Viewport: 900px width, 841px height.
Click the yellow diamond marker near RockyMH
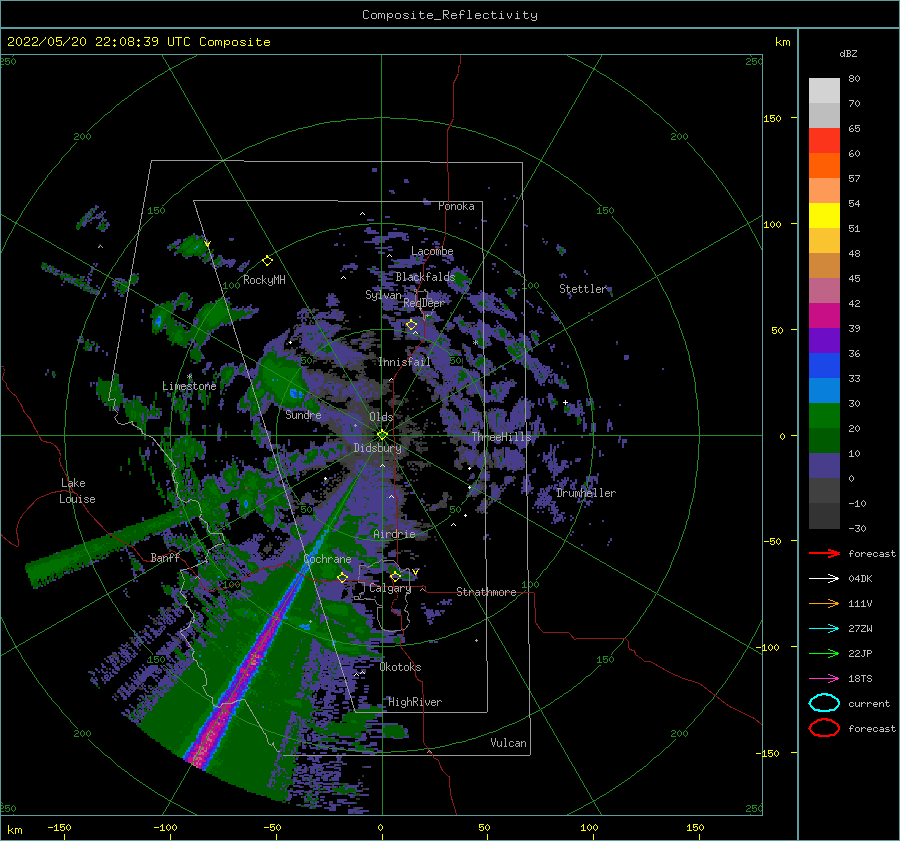tap(267, 261)
